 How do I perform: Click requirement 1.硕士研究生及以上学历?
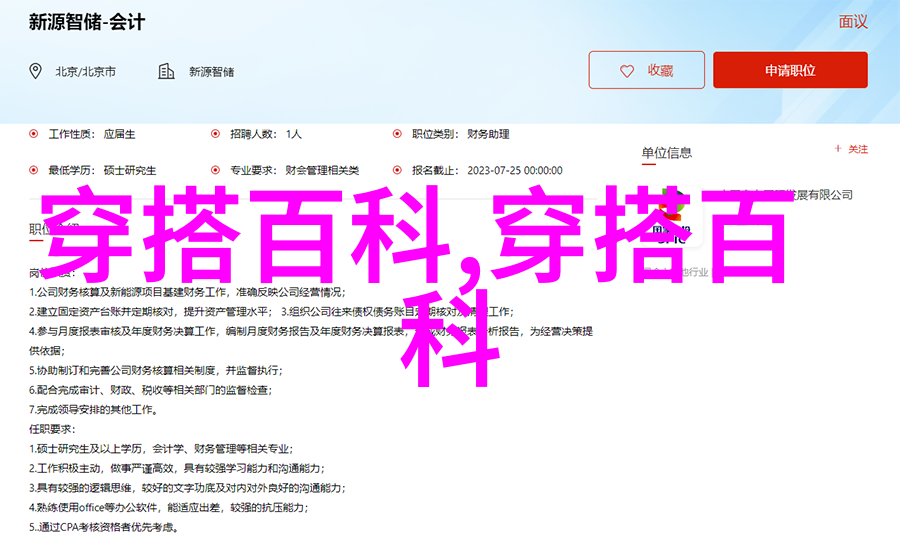pos(161,449)
